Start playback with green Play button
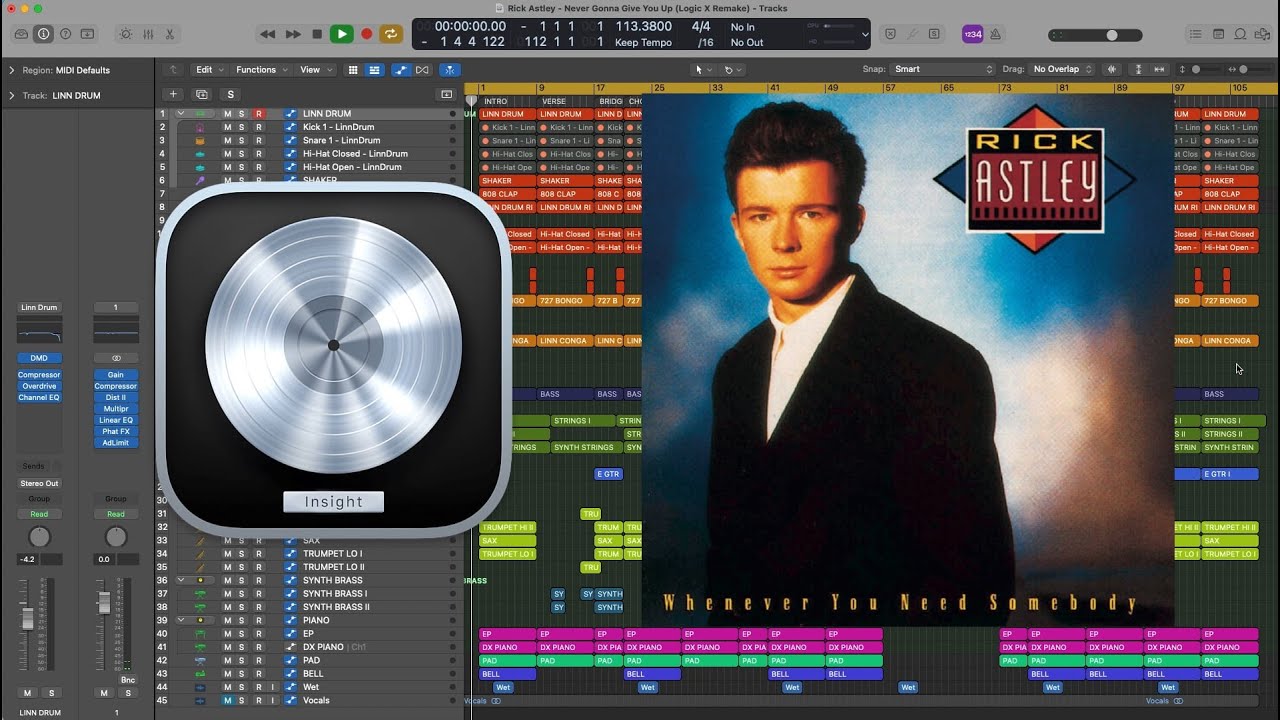 pos(342,34)
